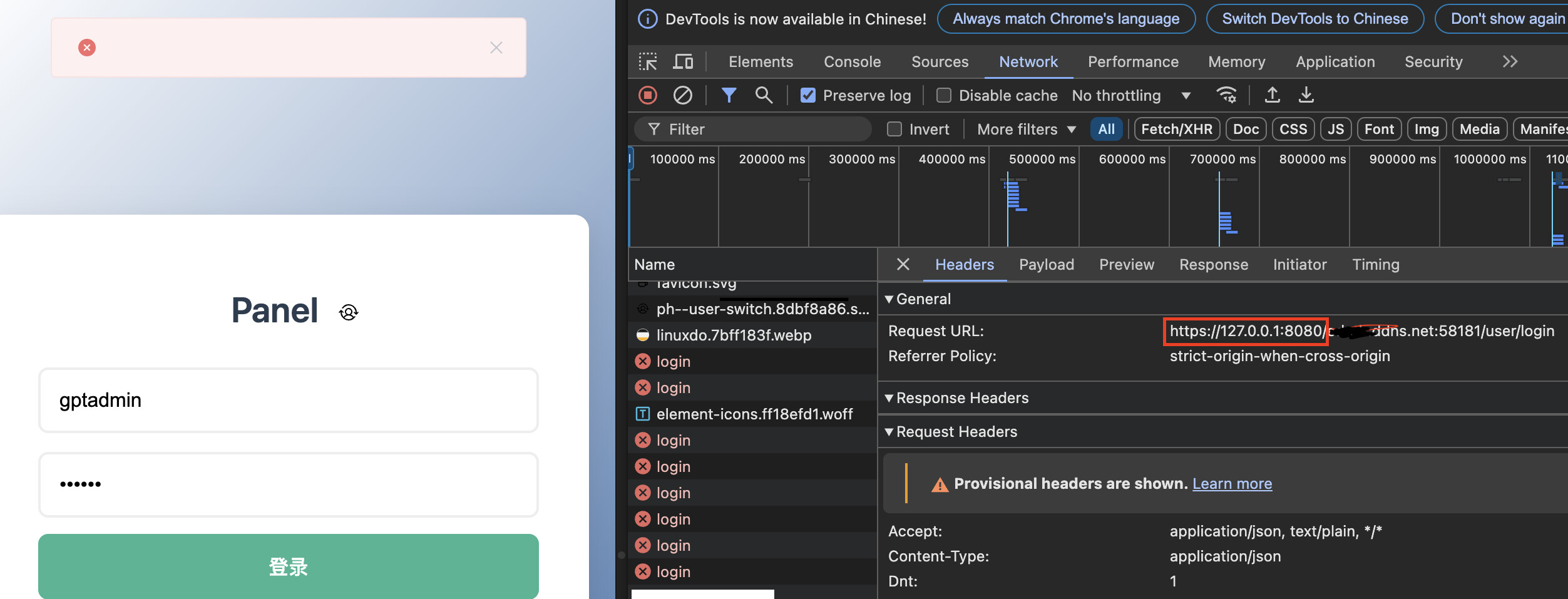Click the user switch icon beside Panel
The image size is (1568, 599).
pyautogui.click(x=349, y=312)
